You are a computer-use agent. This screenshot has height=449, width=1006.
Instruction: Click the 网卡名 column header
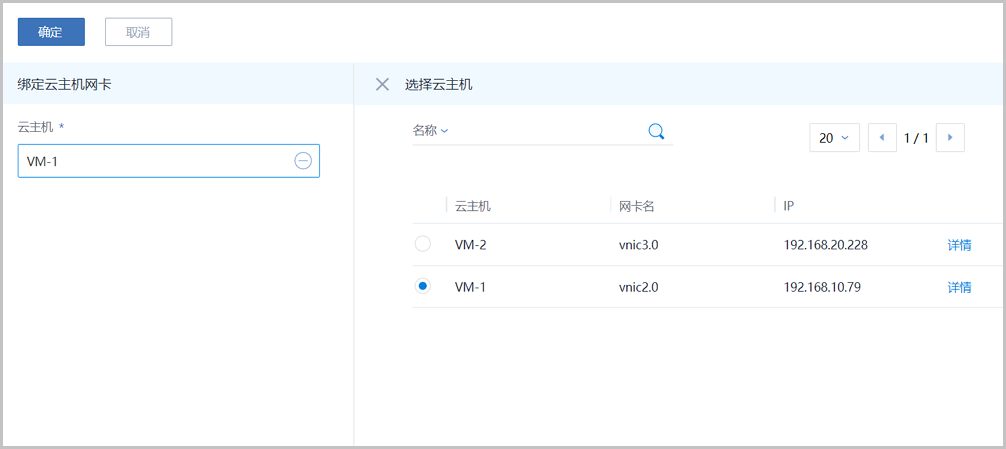click(x=636, y=206)
